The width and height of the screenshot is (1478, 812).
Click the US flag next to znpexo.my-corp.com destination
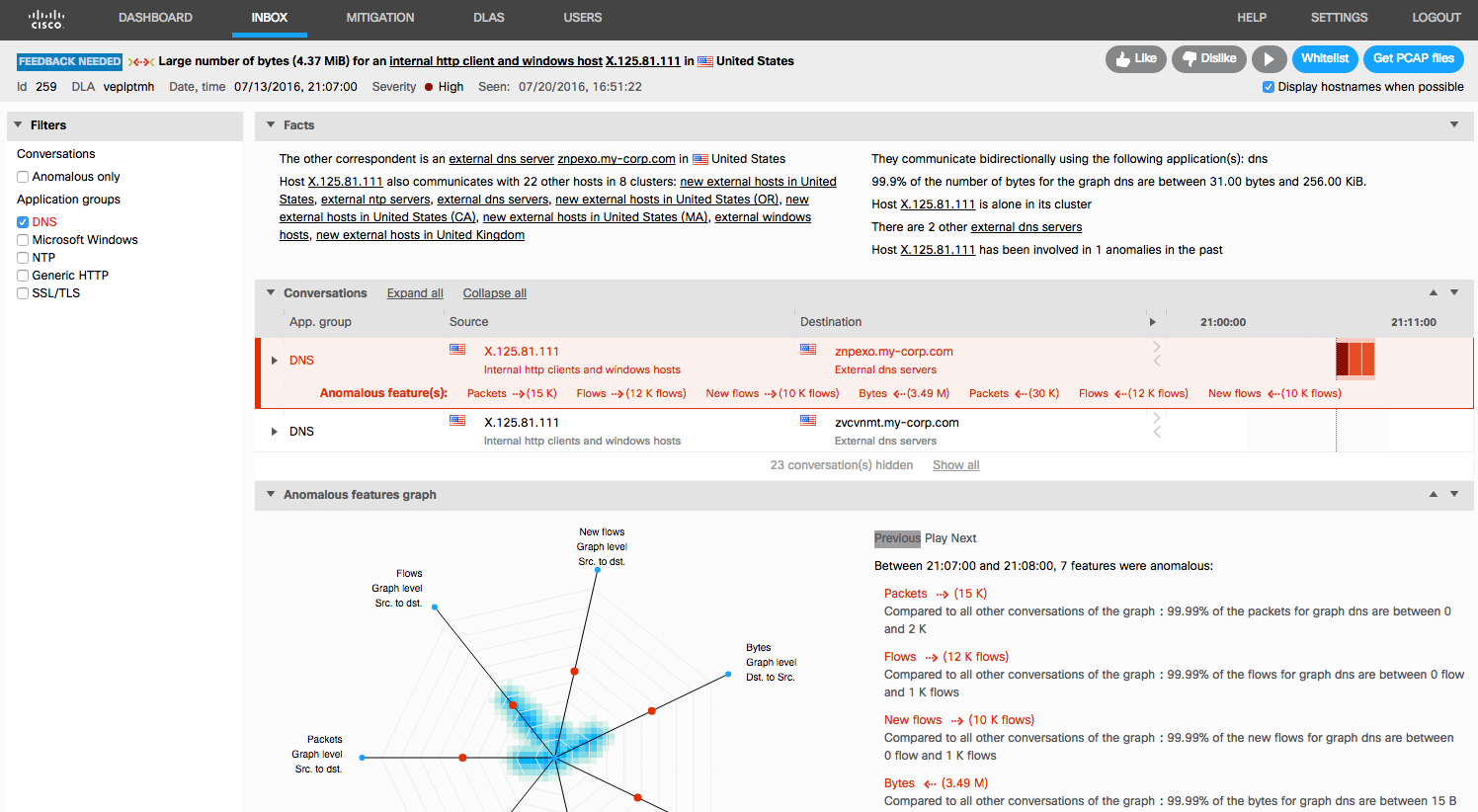coord(808,350)
